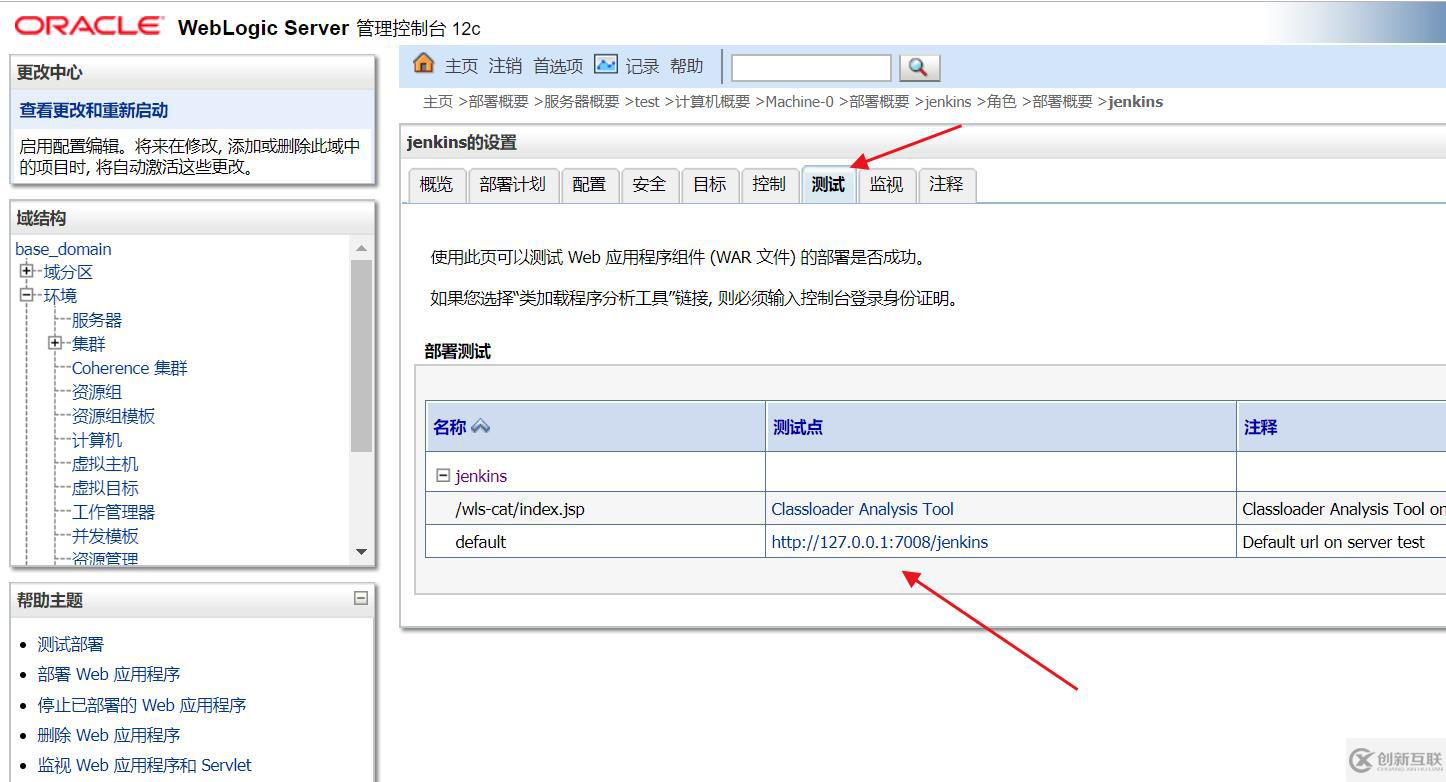Open the 概览 tab

click(x=437, y=185)
